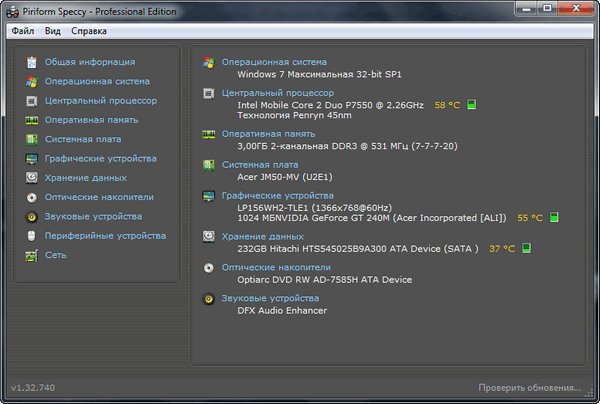Open the Графические устройства heading link in summary

(x=278, y=195)
